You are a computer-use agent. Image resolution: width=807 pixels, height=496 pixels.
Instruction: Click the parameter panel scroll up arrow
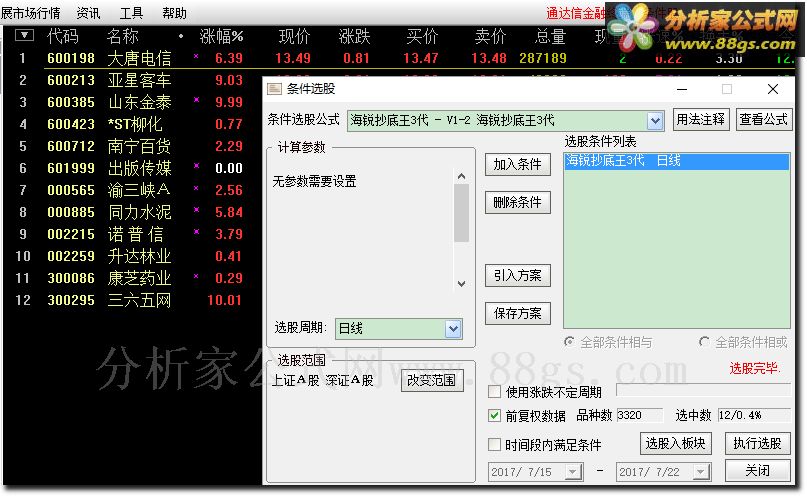tap(462, 176)
